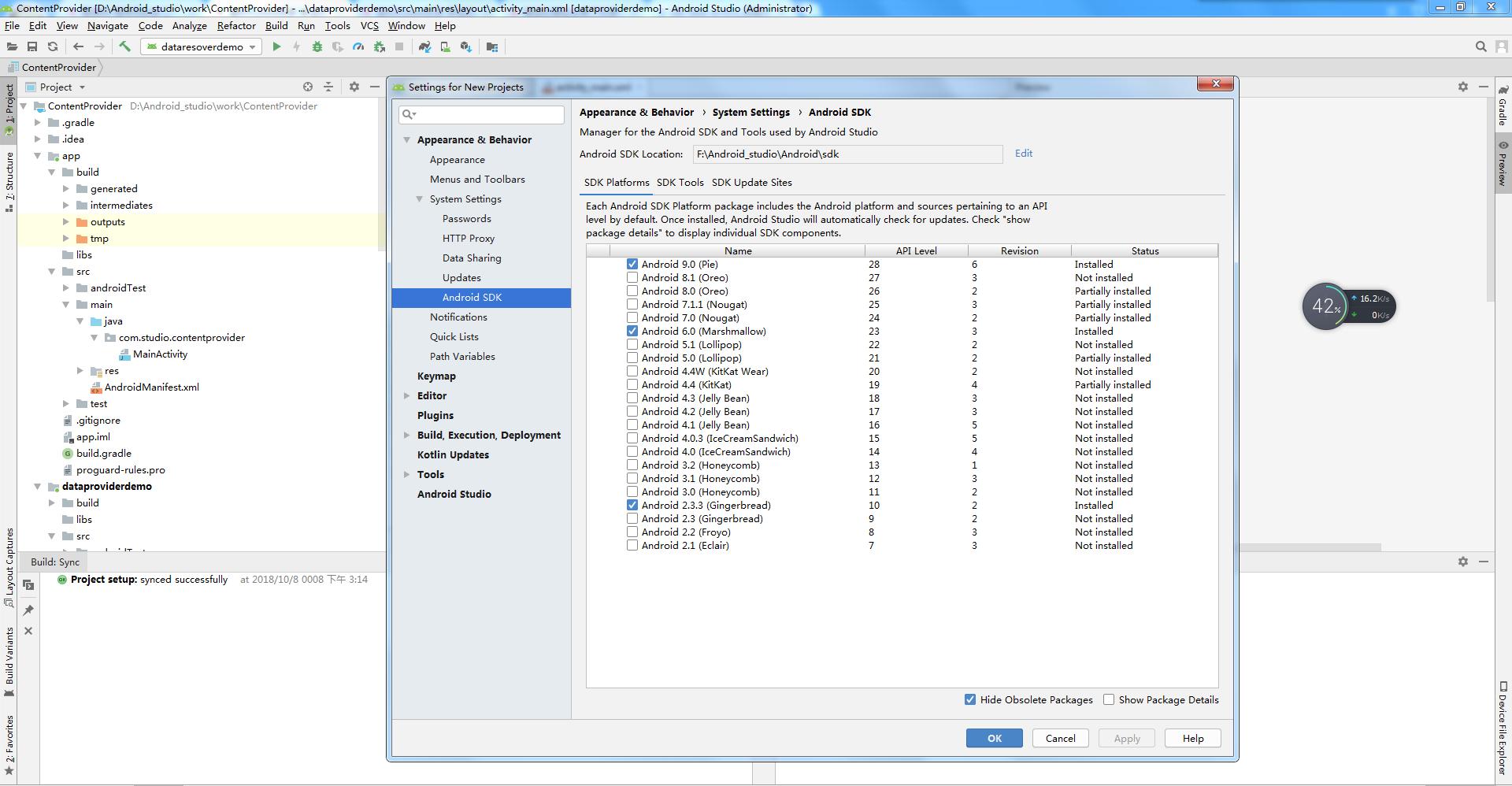The image size is (1512, 786).
Task: Check Android 8.0 (Oreo) checkbox
Action: click(x=632, y=291)
